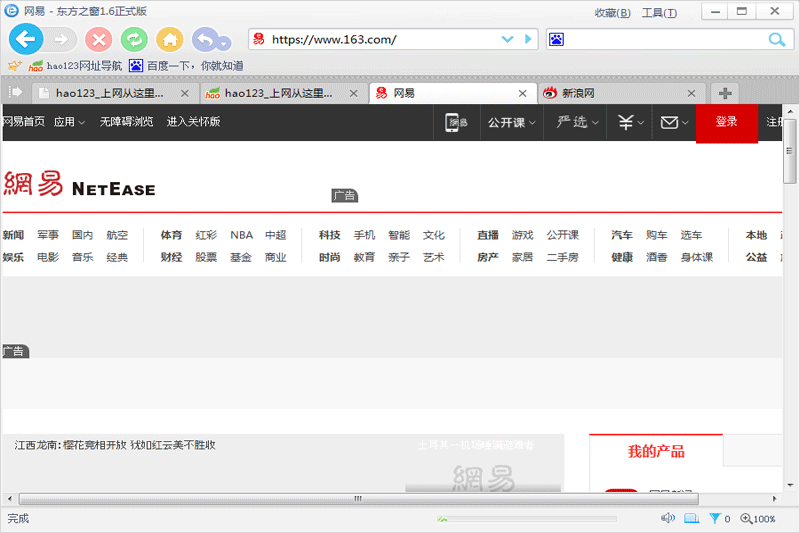The height and width of the screenshot is (533, 800).
Task: Click the address bar URL text
Action: tap(334, 39)
